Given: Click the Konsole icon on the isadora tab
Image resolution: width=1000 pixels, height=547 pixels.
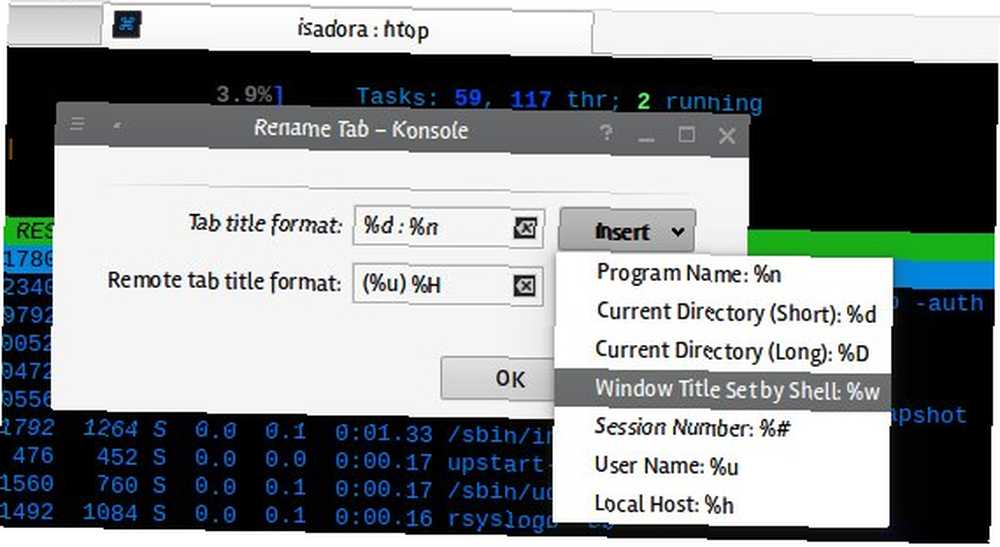Looking at the screenshot, I should (127, 26).
